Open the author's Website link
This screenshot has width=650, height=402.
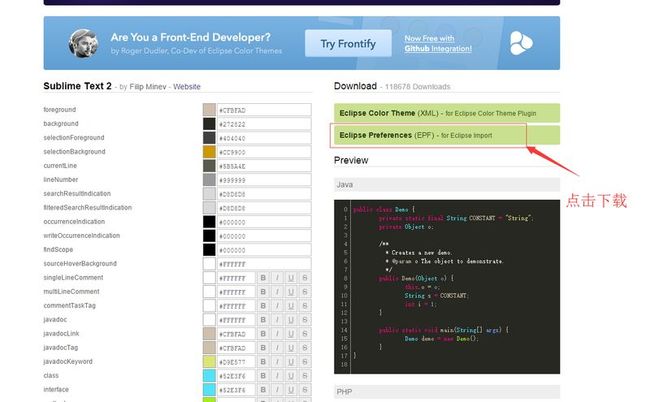tap(187, 87)
